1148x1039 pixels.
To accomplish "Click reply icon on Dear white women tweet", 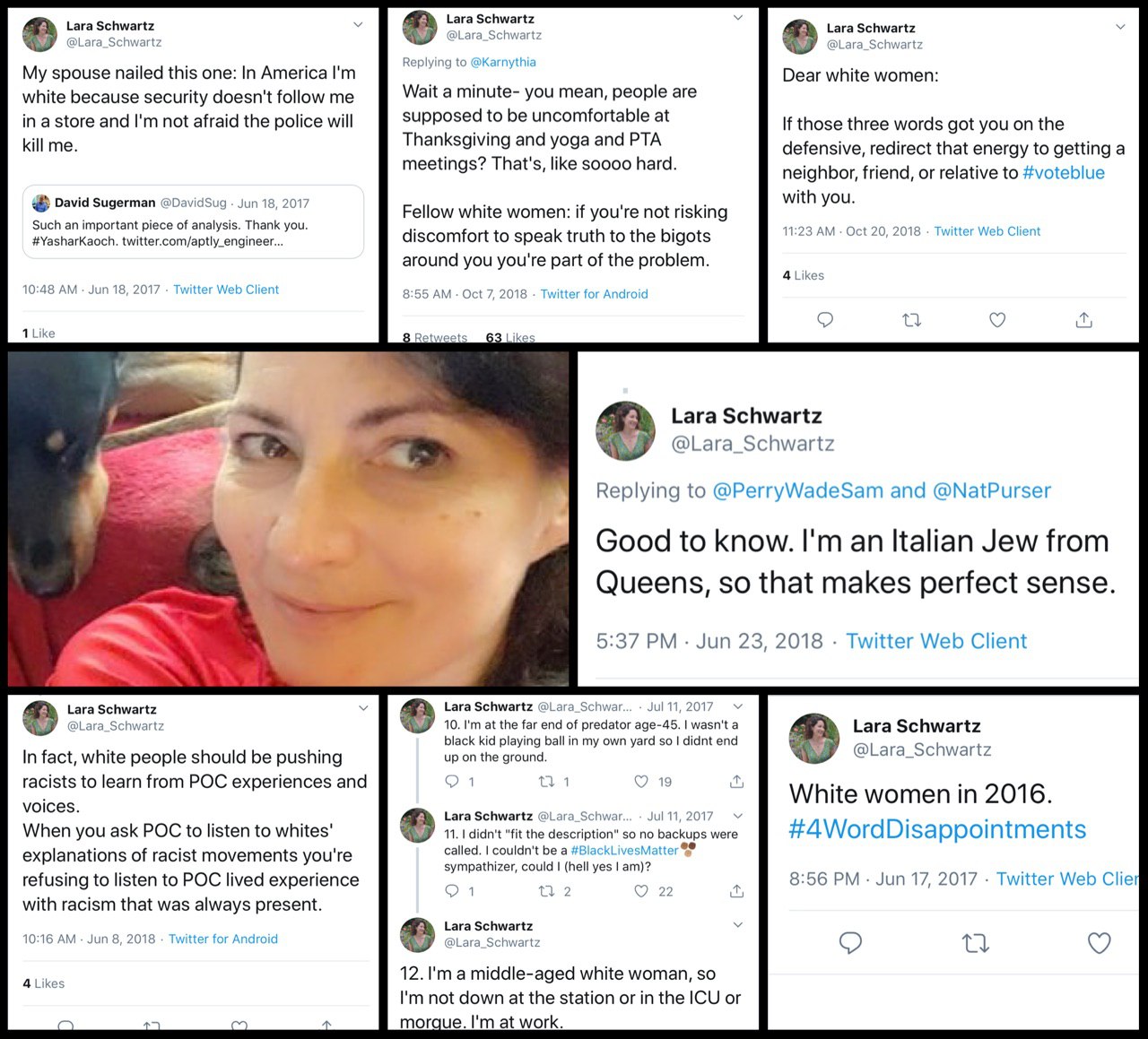I will click(825, 319).
